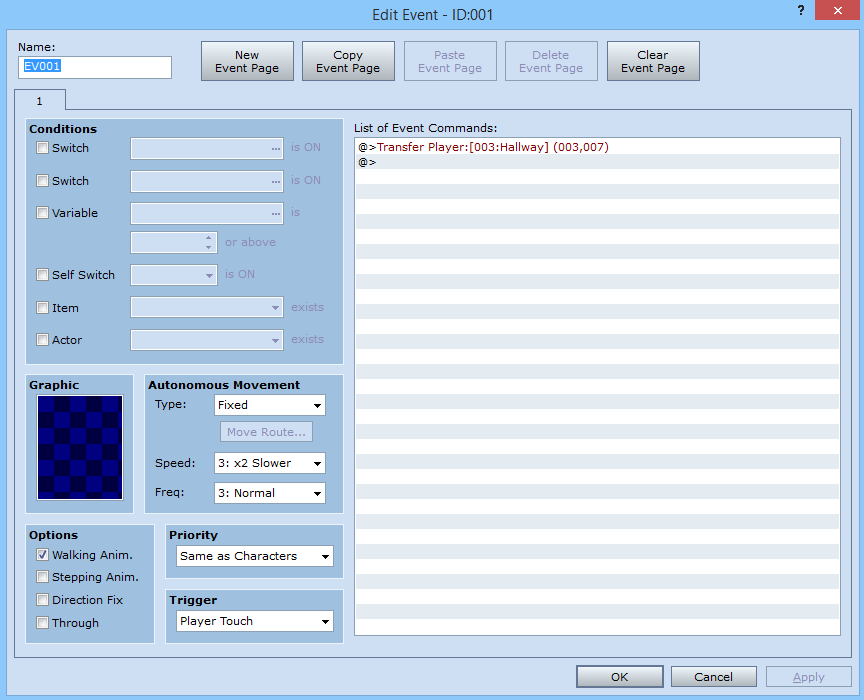Viewport: 864px width, 700px height.
Task: Open the Freq dropdown list
Action: [x=270, y=493]
